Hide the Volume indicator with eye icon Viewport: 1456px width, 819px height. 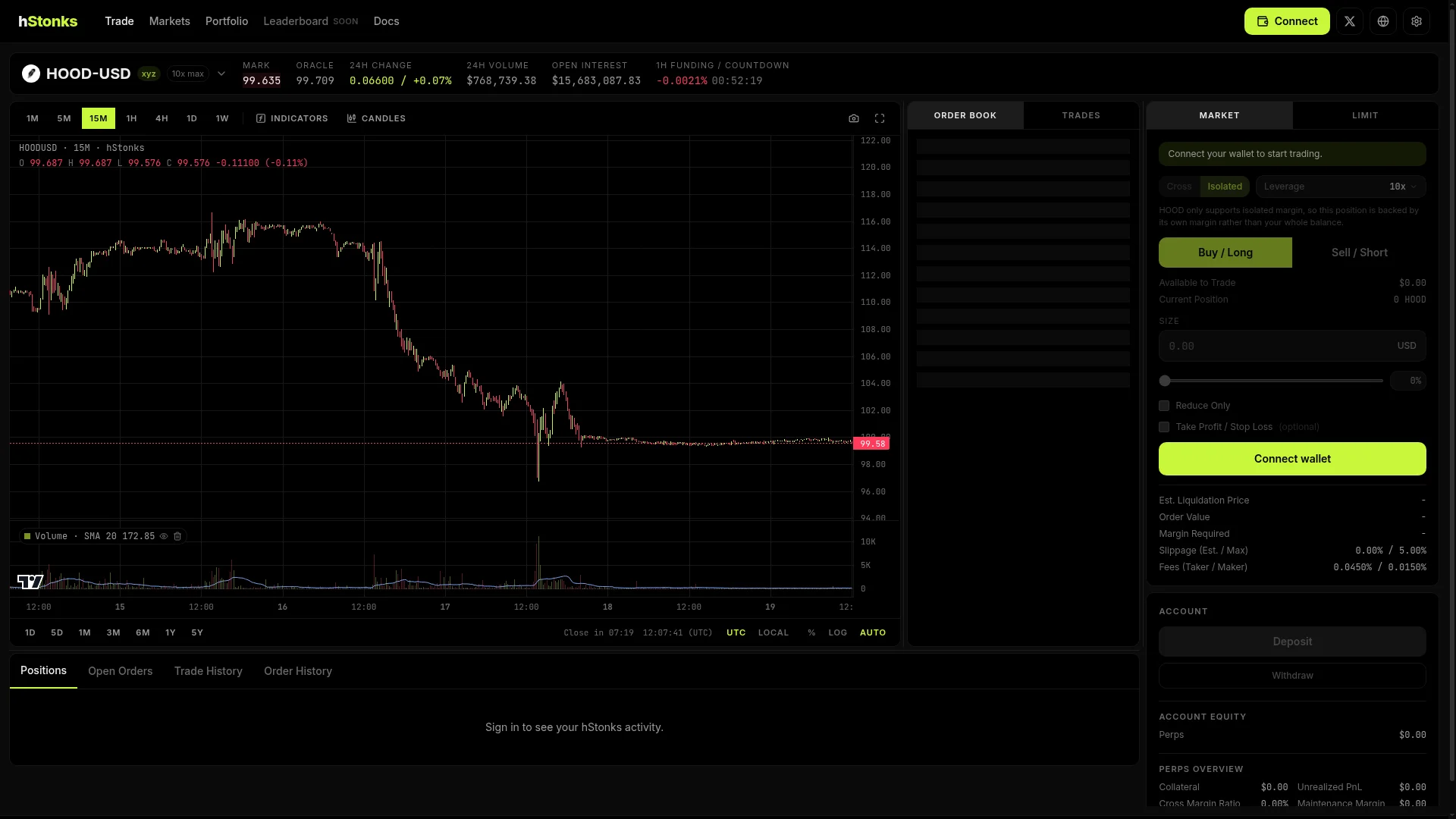pyautogui.click(x=164, y=536)
